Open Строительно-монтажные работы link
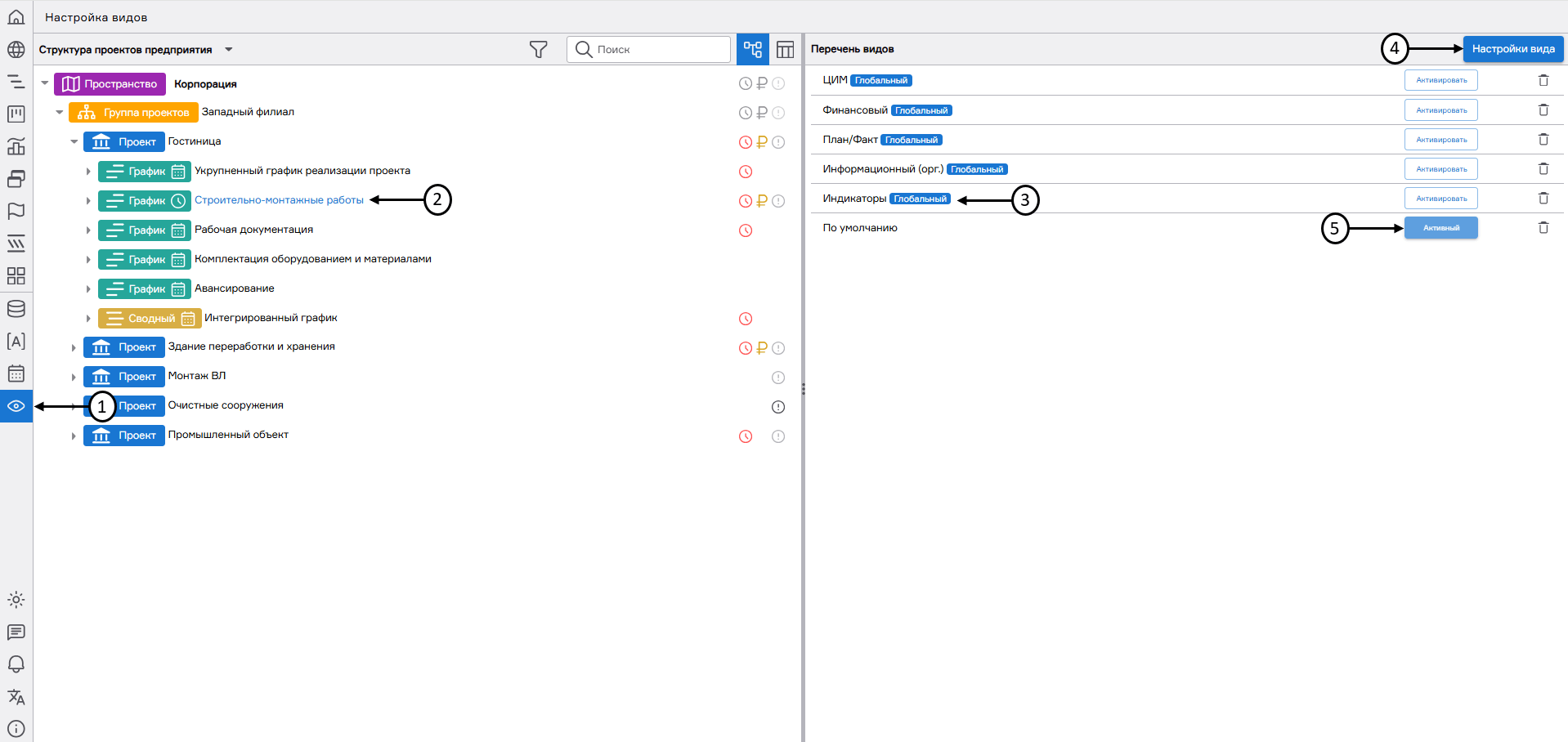 (279, 200)
